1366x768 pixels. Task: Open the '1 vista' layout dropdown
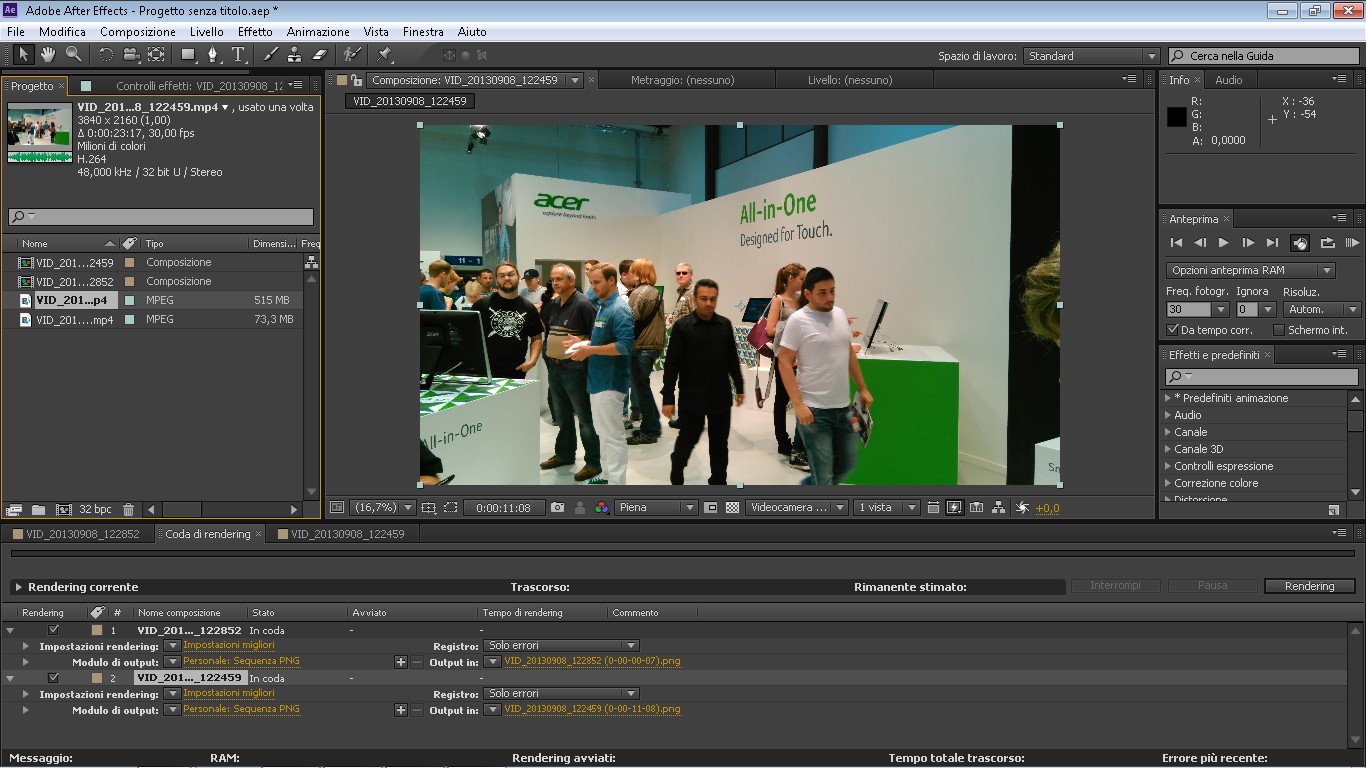click(x=887, y=508)
